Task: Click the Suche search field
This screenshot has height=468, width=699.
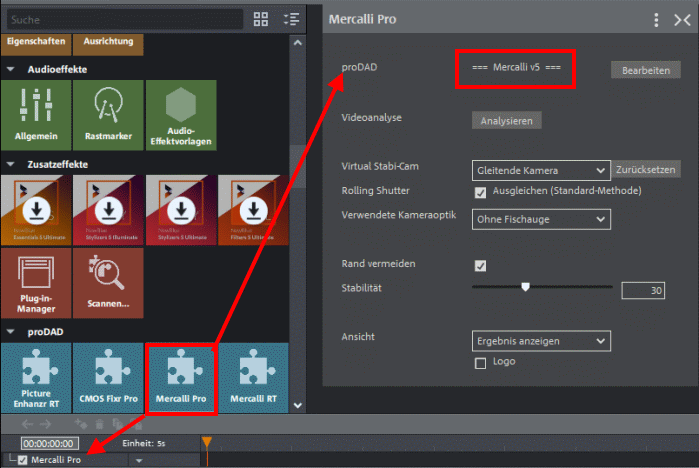Action: pos(125,20)
